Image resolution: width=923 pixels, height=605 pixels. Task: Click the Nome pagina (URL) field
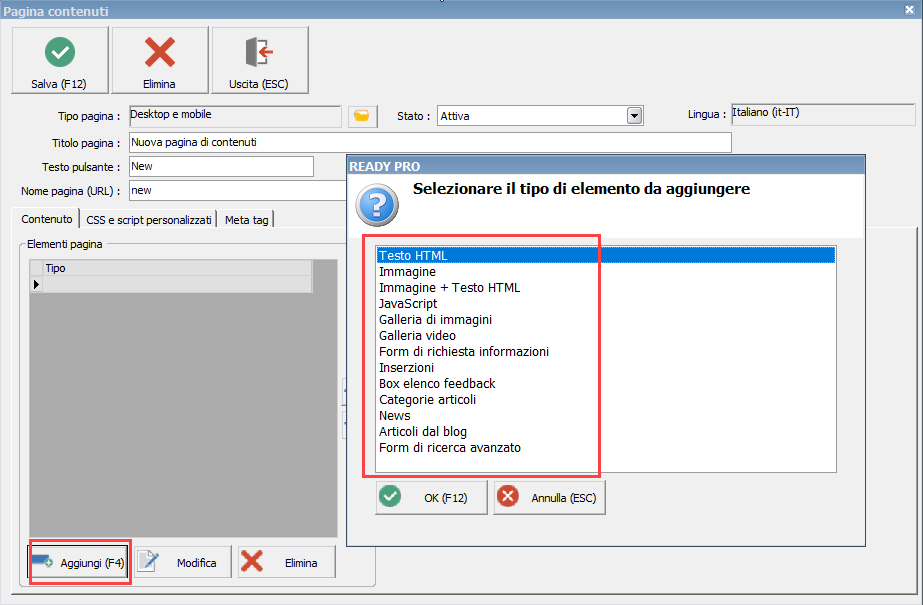coord(238,191)
